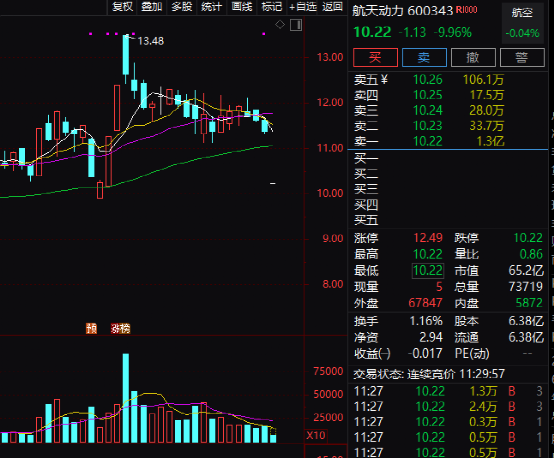Image resolution: width=554 pixels, height=458 pixels.
Task: Select 卖一 price 10.22
Action: click(x=428, y=141)
